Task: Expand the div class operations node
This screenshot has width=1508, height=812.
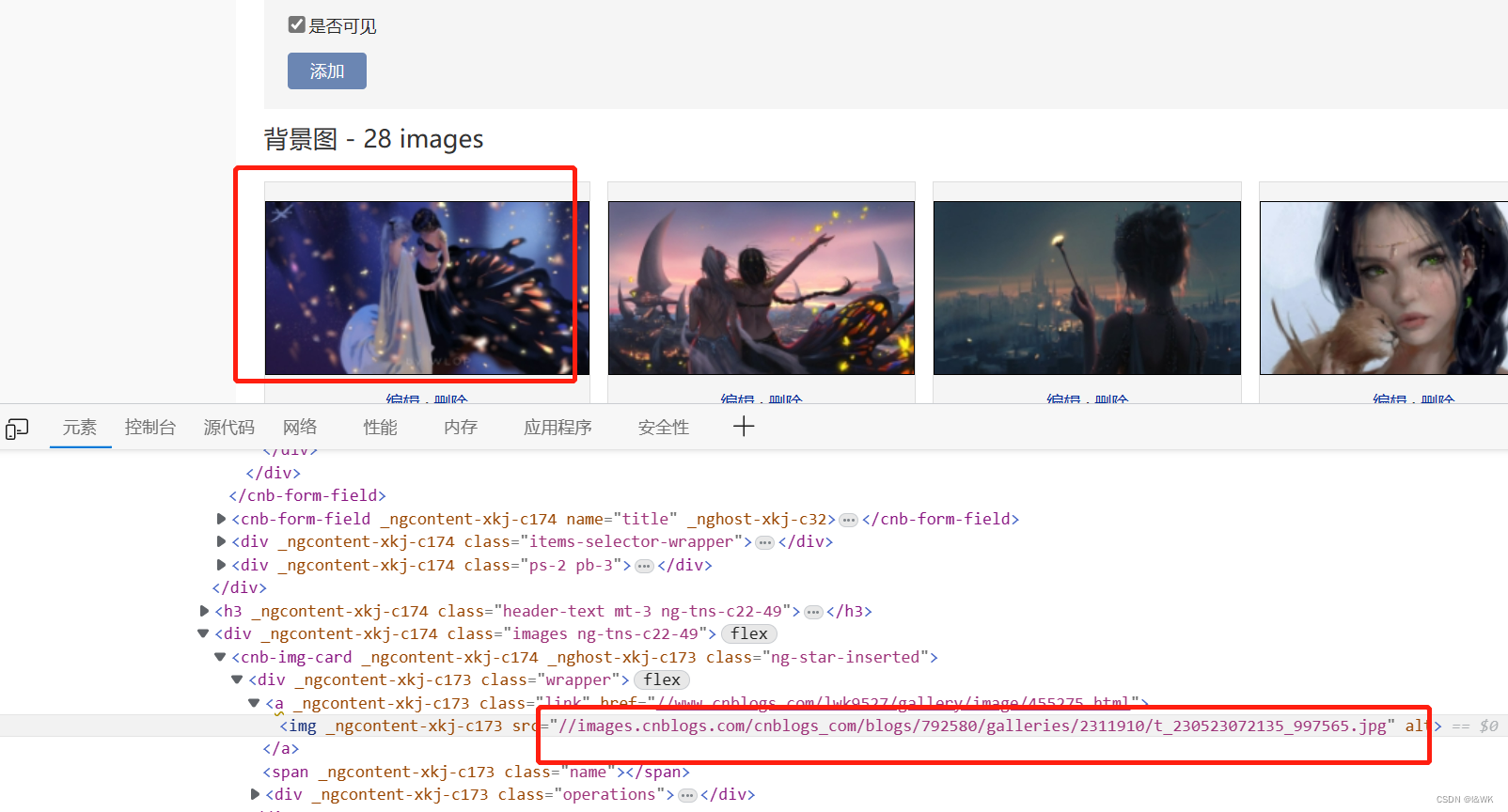Action: click(x=255, y=795)
